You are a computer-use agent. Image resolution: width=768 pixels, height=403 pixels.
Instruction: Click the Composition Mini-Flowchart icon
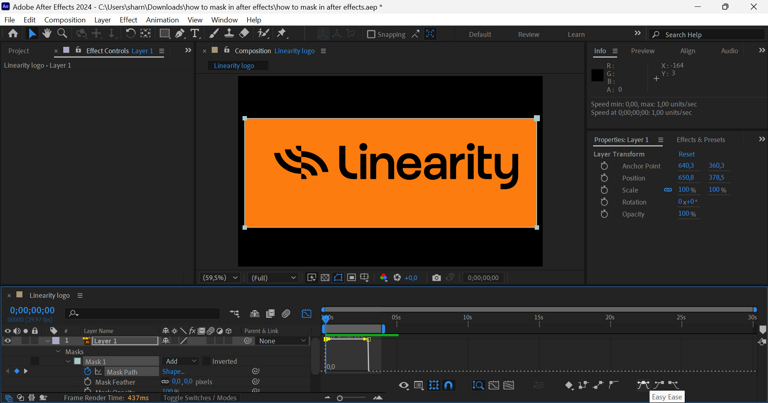(235, 313)
